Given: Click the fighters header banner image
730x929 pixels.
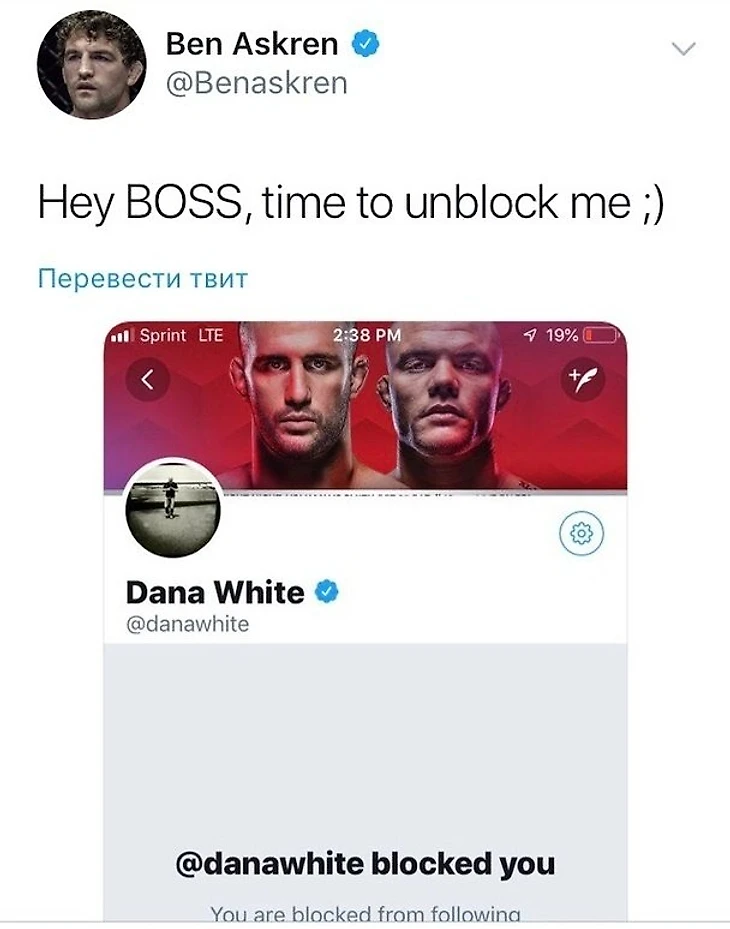Looking at the screenshot, I should click(x=365, y=406).
